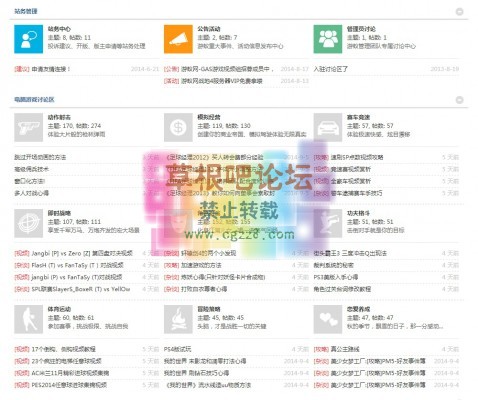Screen dimensions: 478x400
Task: Open the 站务中心 forum title
Action: (x=59, y=29)
